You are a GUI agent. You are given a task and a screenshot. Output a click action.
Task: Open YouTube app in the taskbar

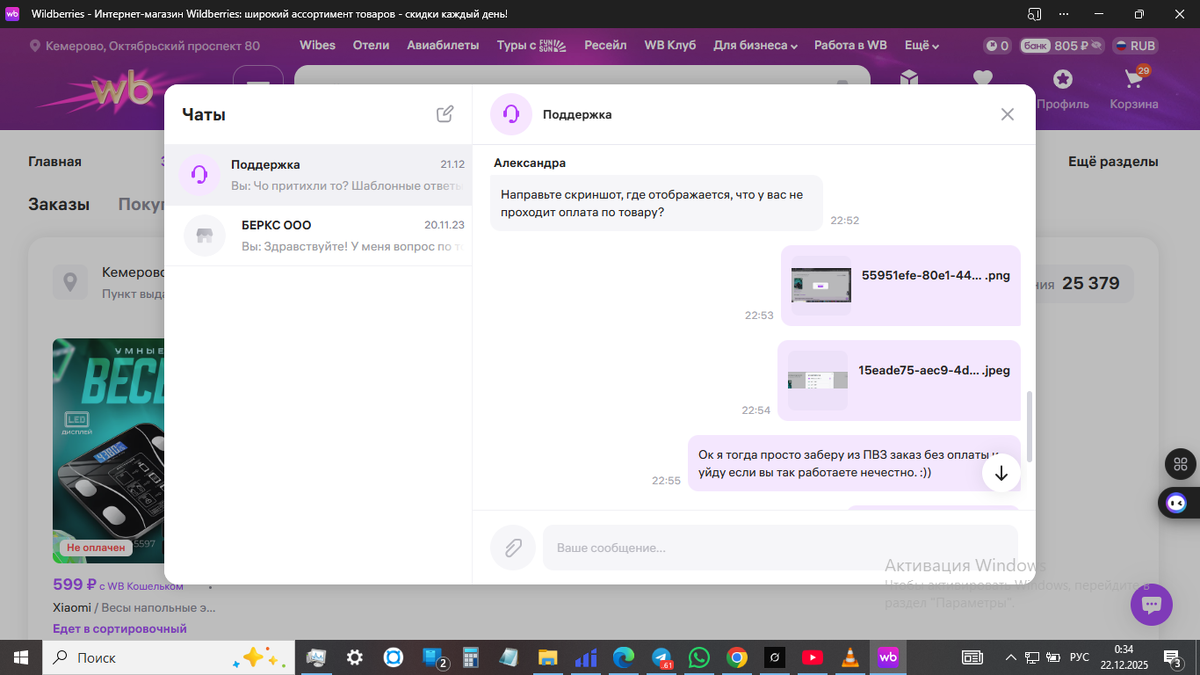pyautogui.click(x=812, y=657)
